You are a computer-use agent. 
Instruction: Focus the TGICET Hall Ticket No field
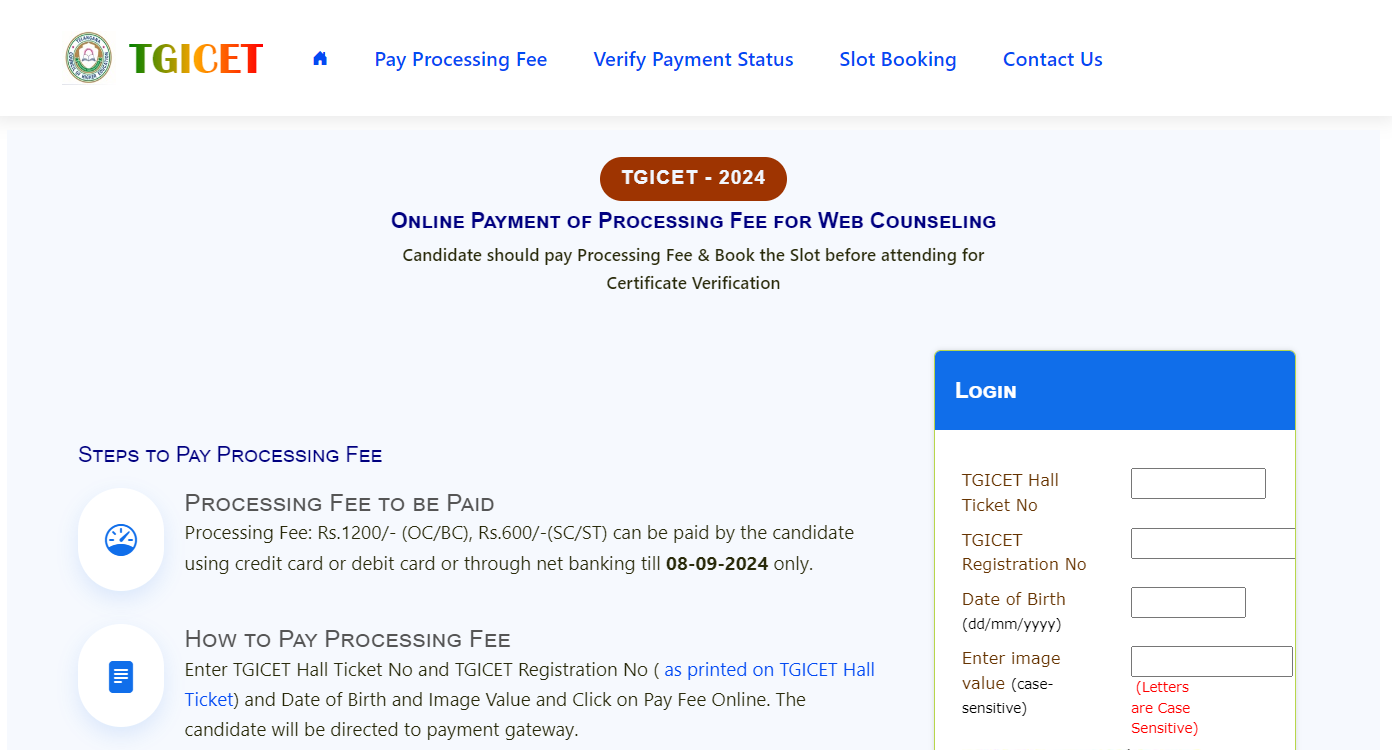click(x=1198, y=483)
